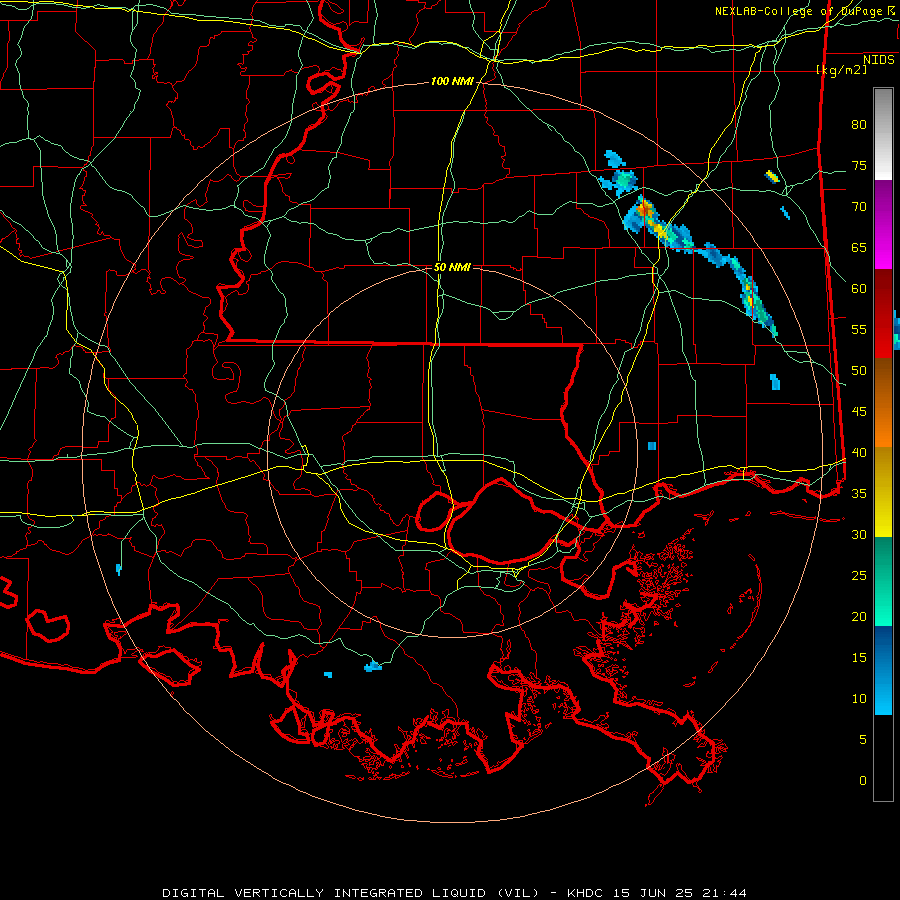Click the blue segment of color scale
900x900 pixels.
[x=883, y=670]
